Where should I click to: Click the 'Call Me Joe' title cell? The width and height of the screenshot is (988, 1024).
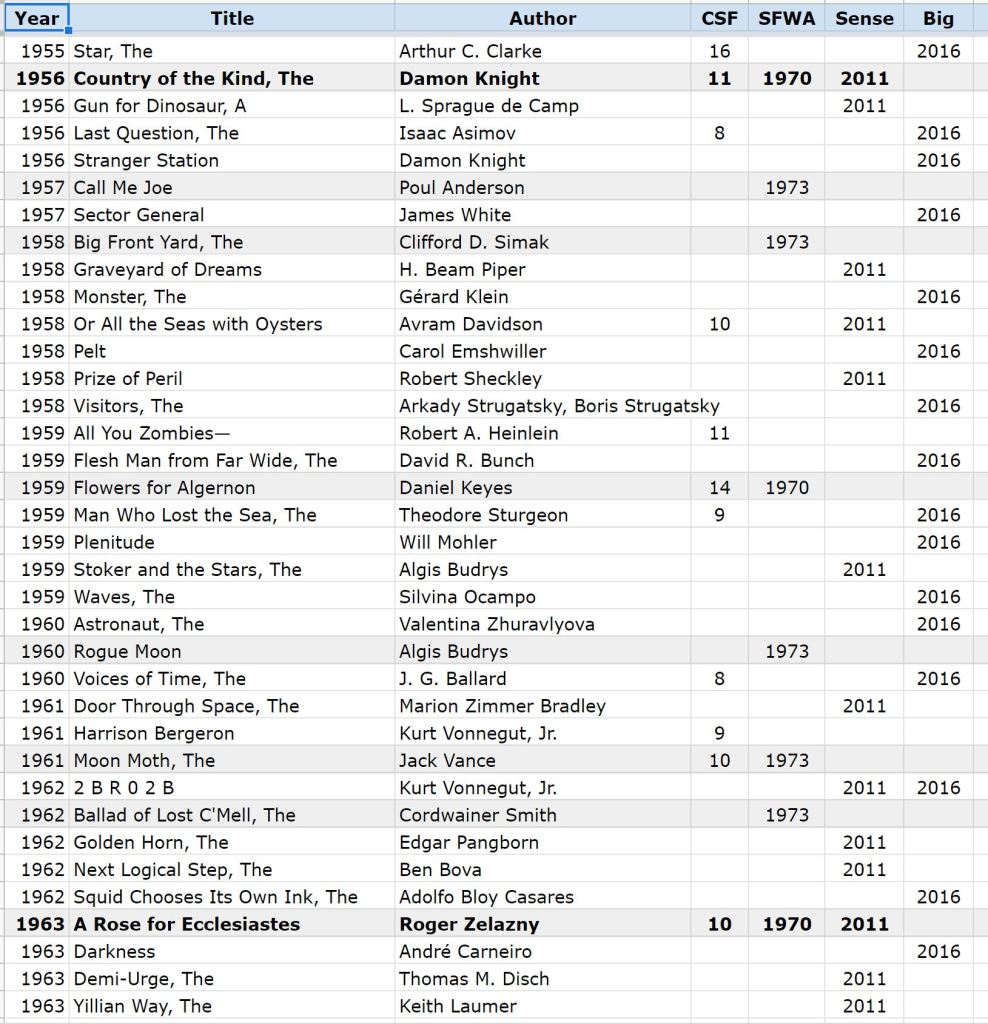pyautogui.click(x=123, y=187)
